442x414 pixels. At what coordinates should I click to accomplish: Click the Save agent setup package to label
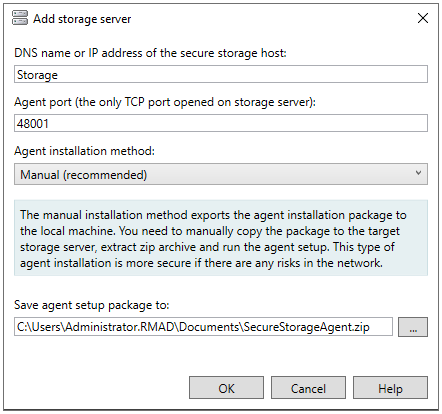click(92, 305)
